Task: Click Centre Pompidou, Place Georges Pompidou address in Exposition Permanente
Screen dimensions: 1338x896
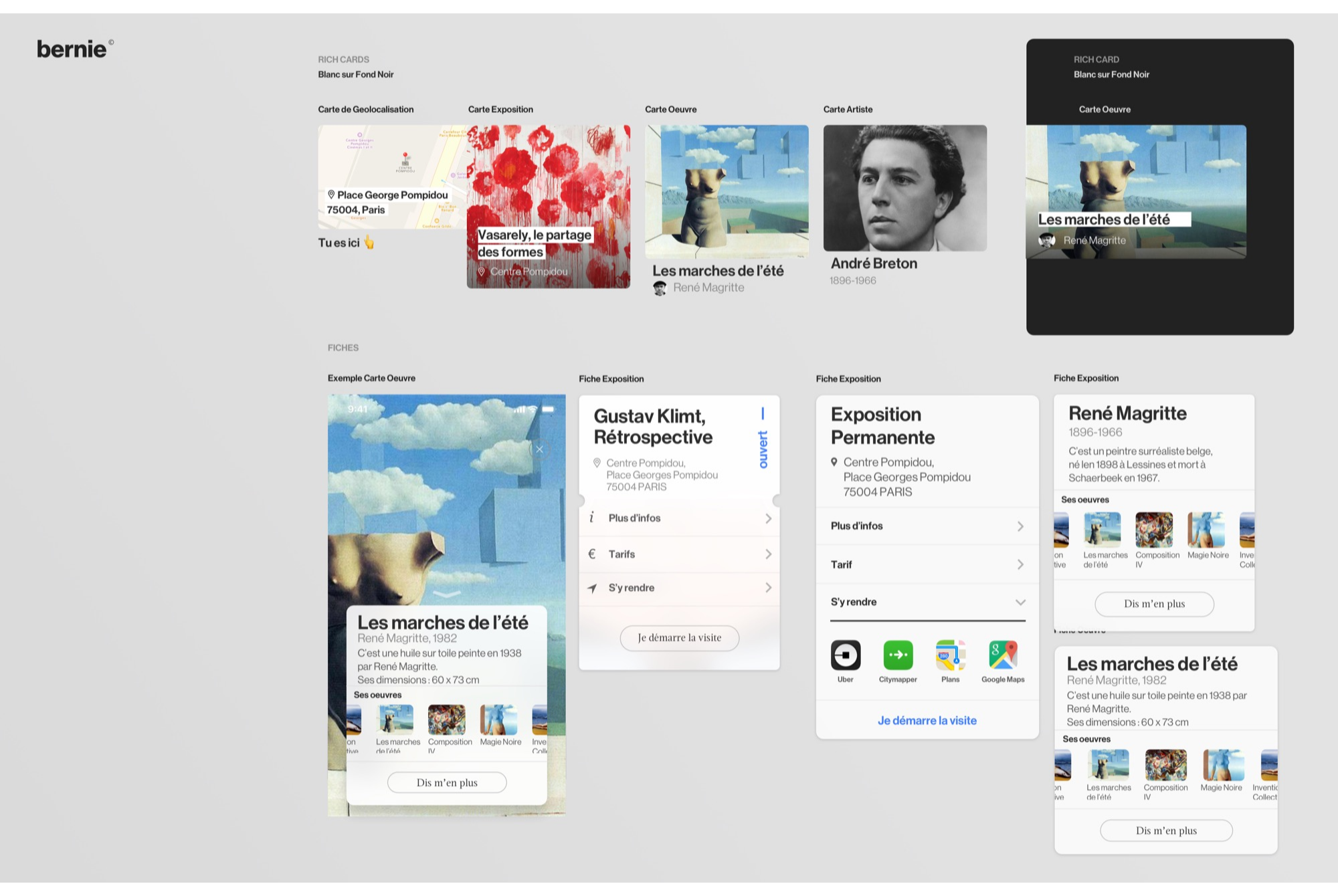Action: click(x=906, y=477)
